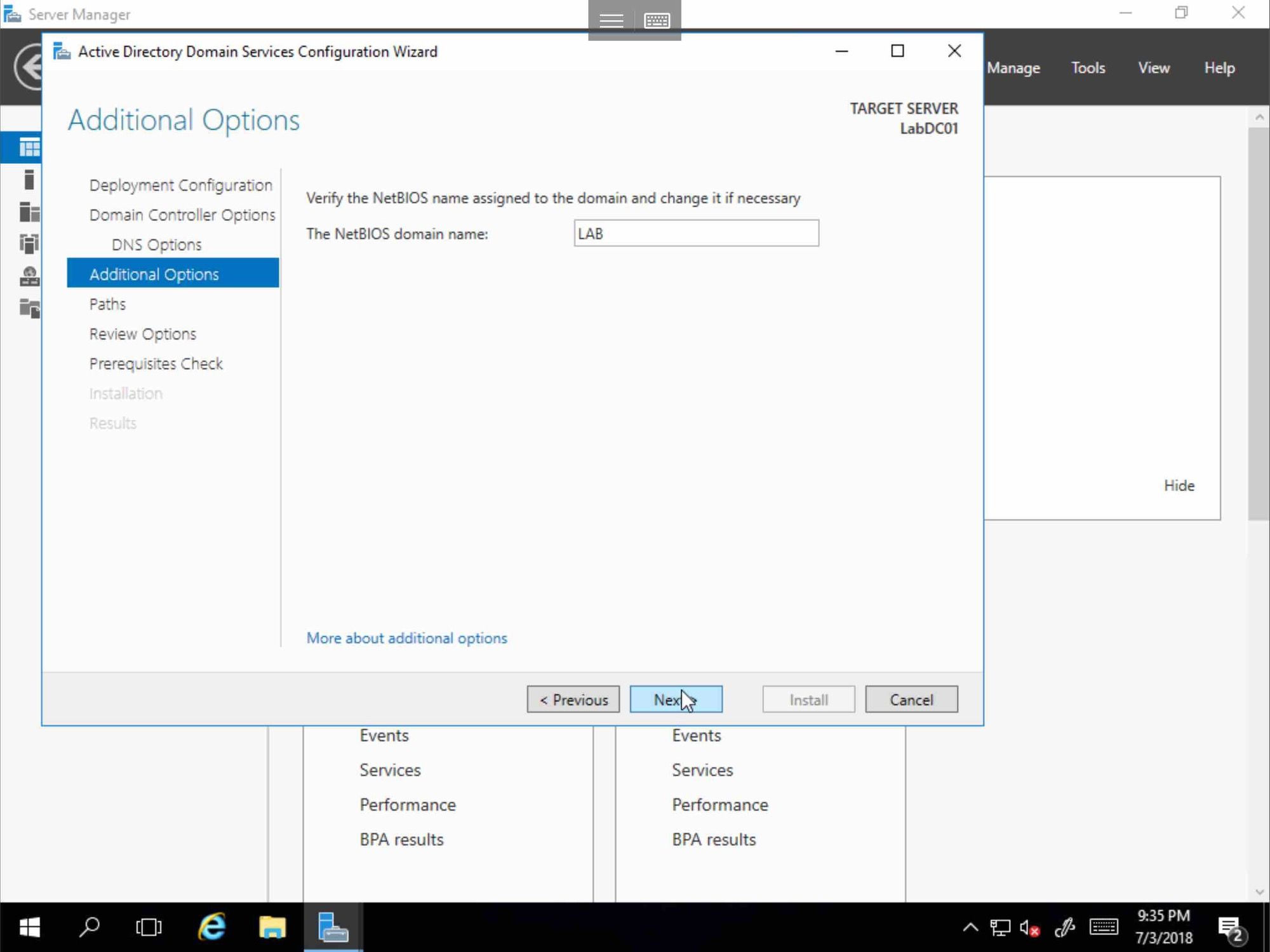Open Events in right tile
The width and height of the screenshot is (1270, 952).
point(697,736)
